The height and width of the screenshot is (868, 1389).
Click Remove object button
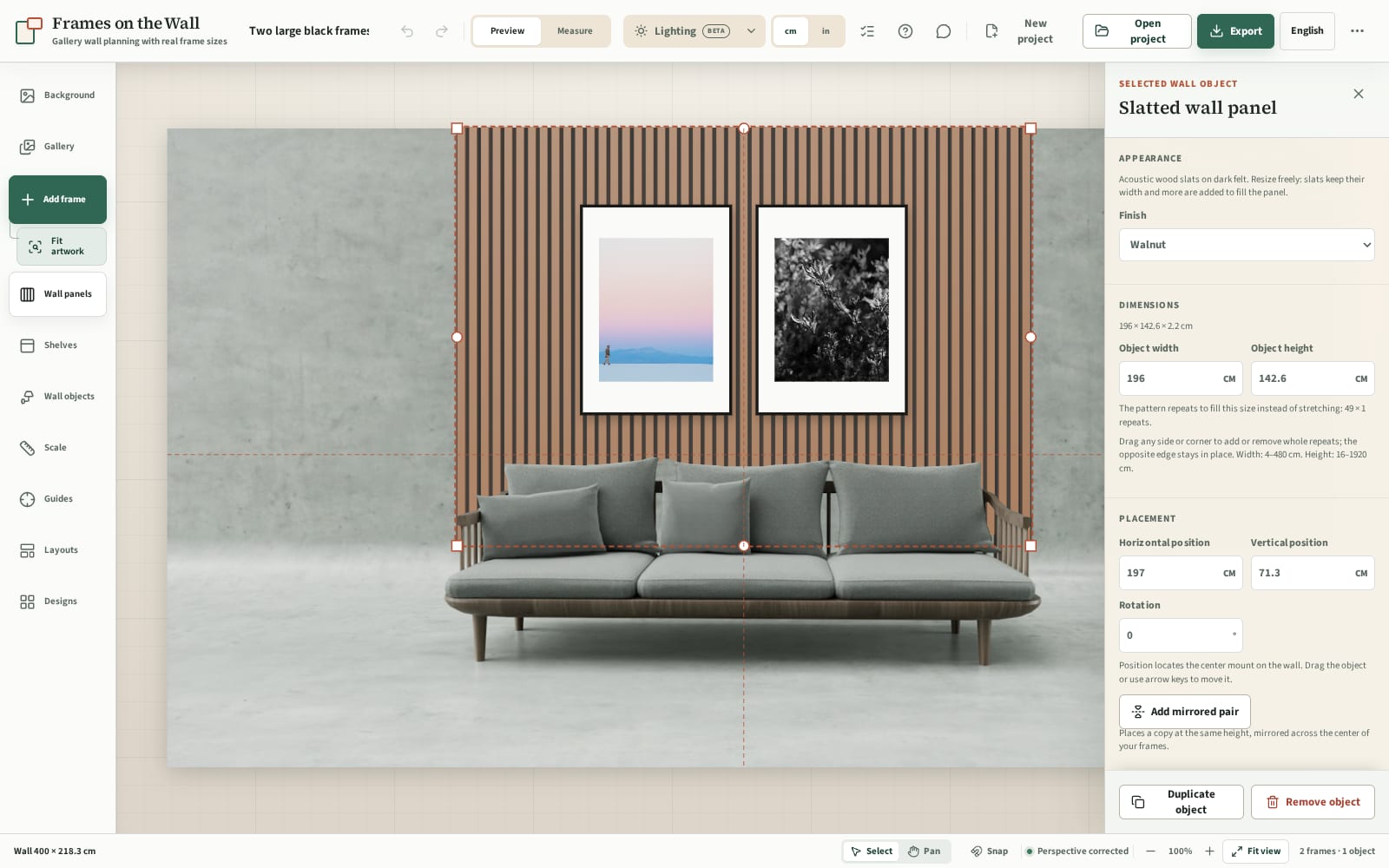click(x=1313, y=802)
